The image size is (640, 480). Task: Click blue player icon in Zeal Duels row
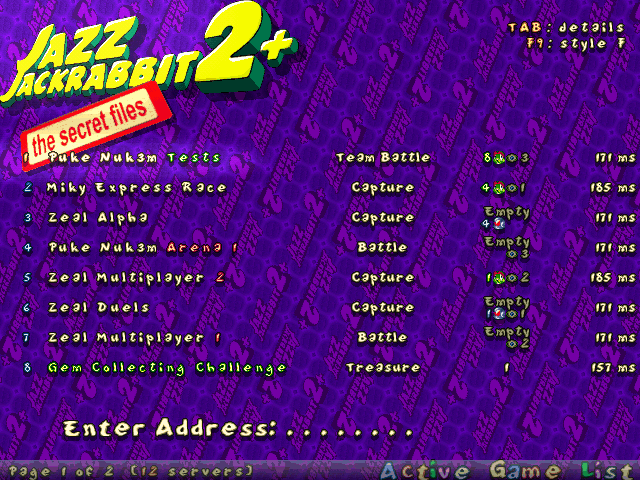499,313
